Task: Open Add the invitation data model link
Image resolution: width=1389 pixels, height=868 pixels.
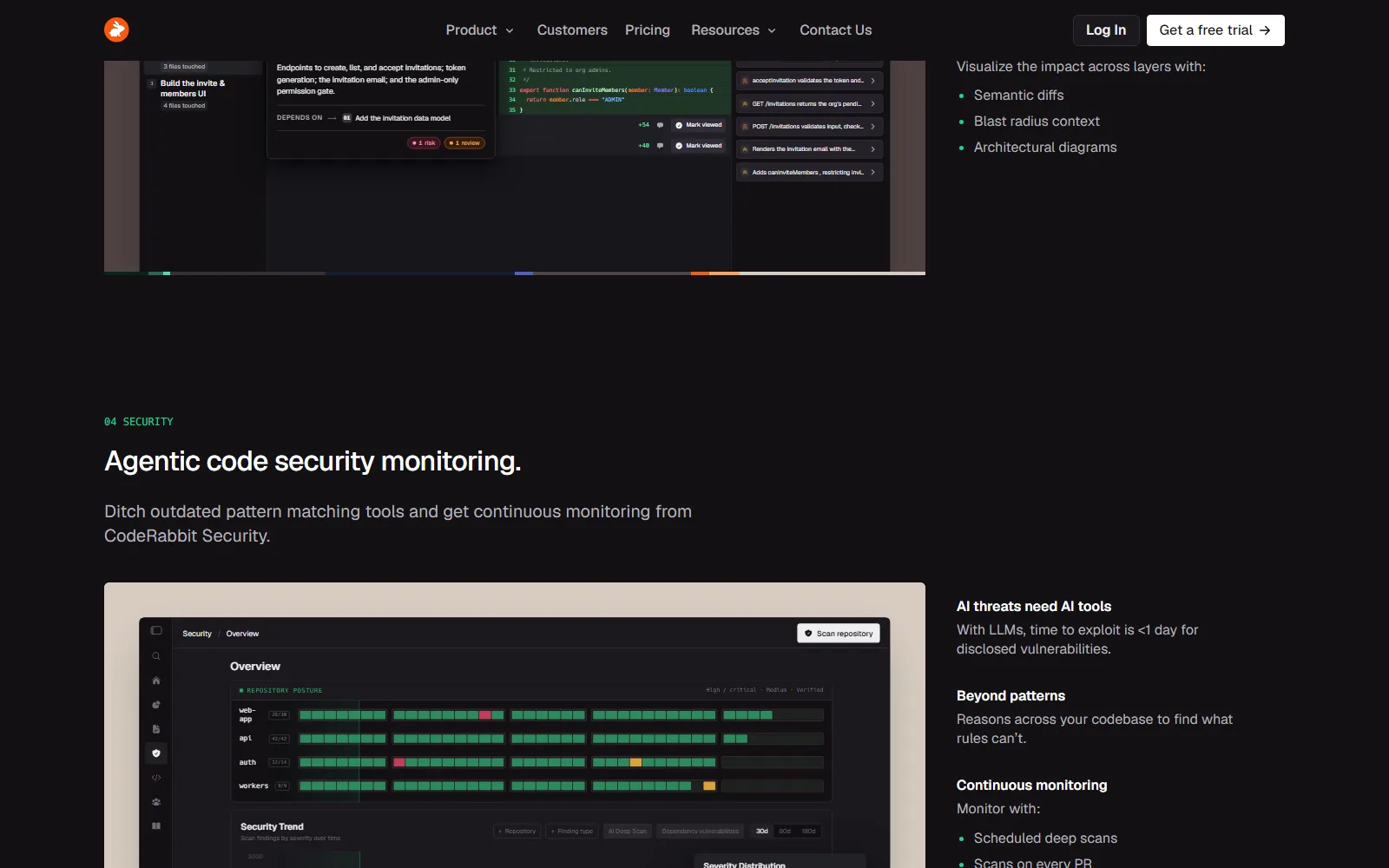Action: 403,118
